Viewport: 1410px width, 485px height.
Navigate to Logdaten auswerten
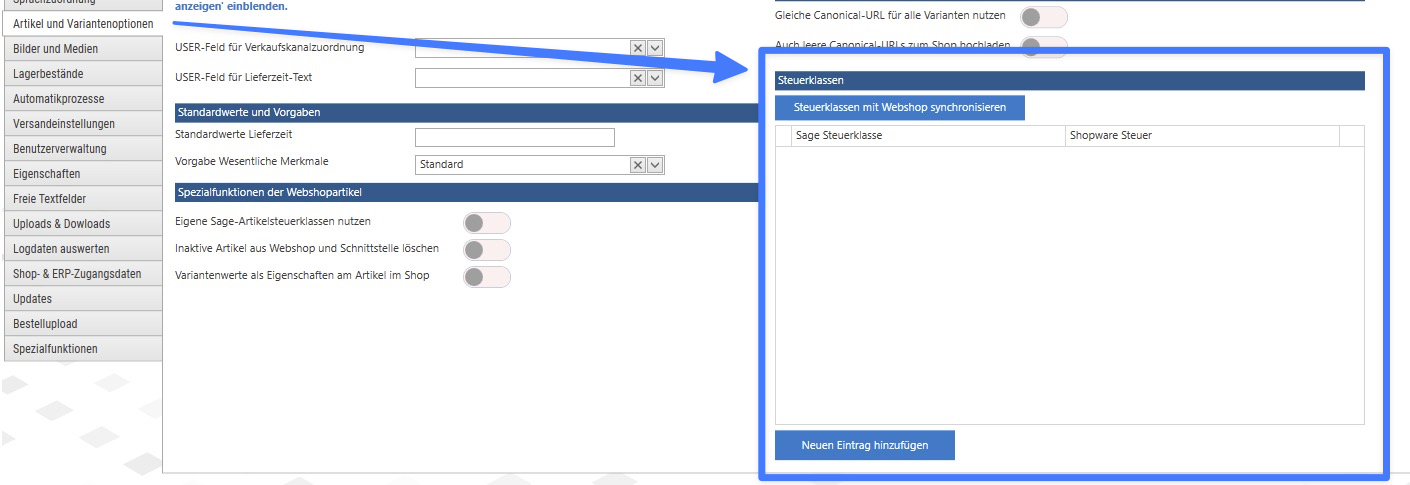81,249
